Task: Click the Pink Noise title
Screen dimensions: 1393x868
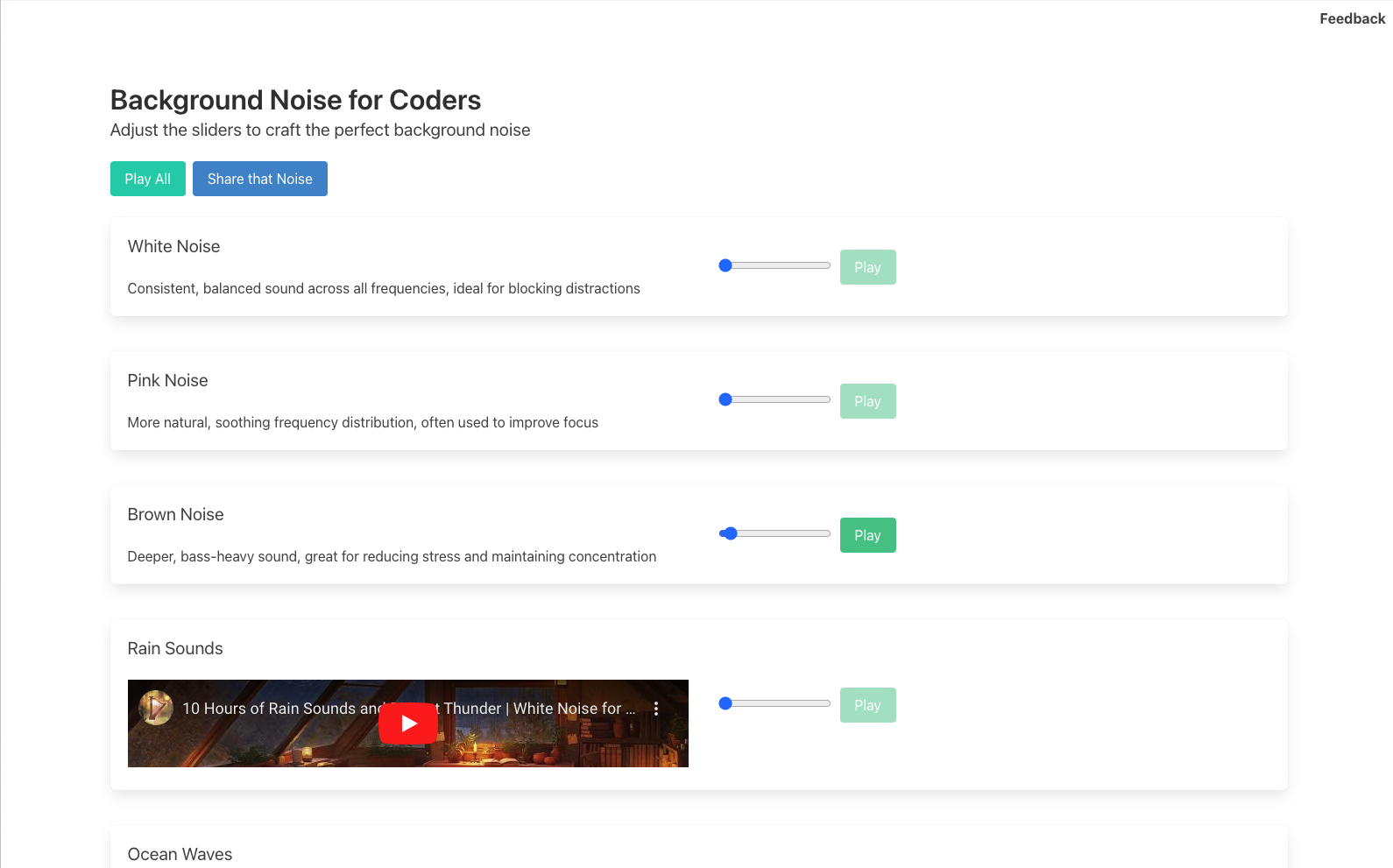Action: point(167,380)
